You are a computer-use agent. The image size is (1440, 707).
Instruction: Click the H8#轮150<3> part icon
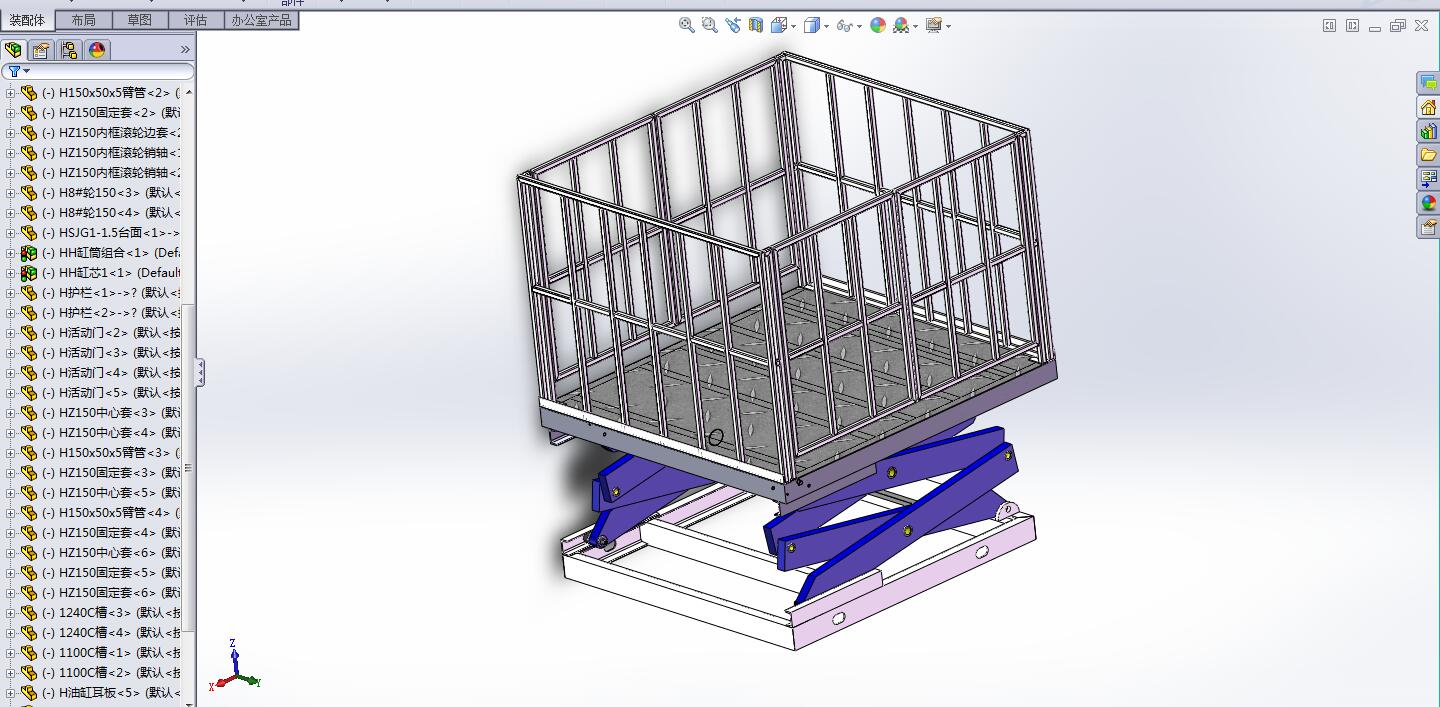click(x=29, y=193)
